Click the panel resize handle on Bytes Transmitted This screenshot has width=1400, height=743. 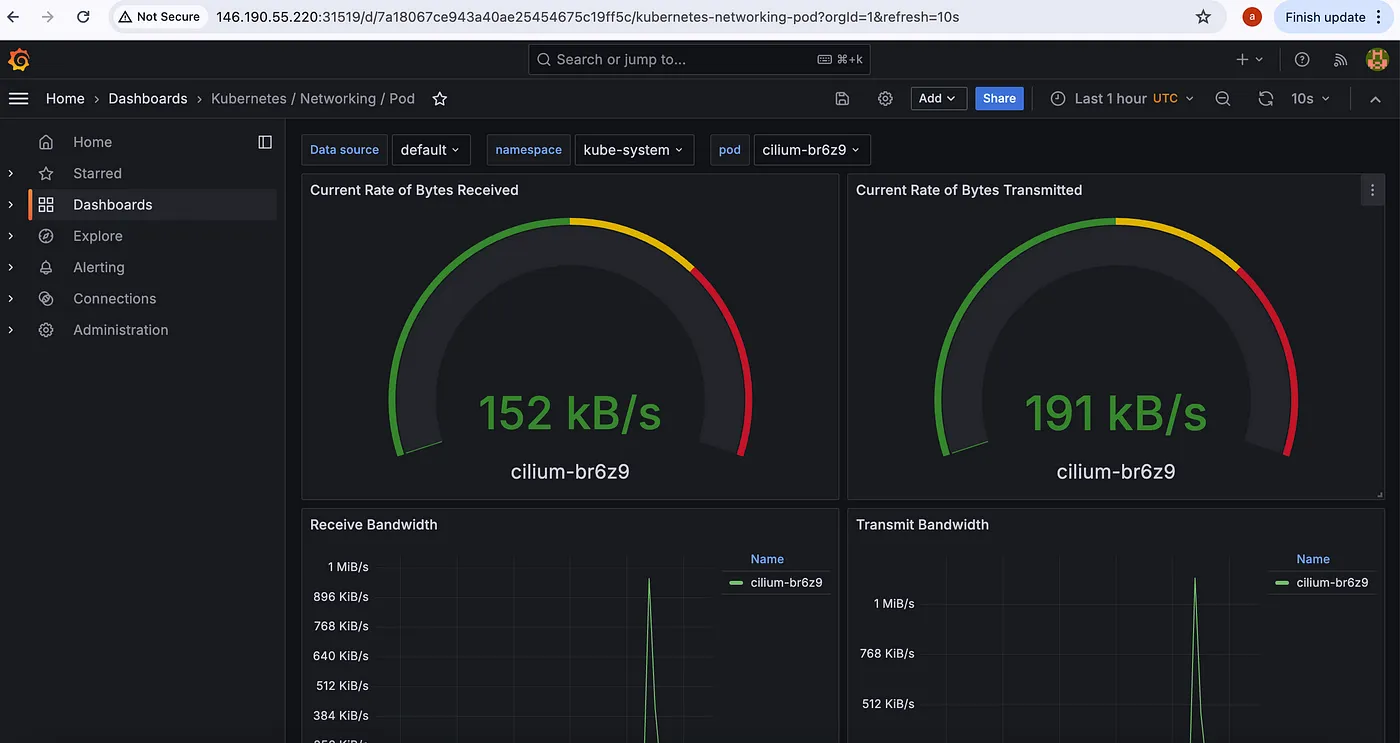click(1378, 493)
